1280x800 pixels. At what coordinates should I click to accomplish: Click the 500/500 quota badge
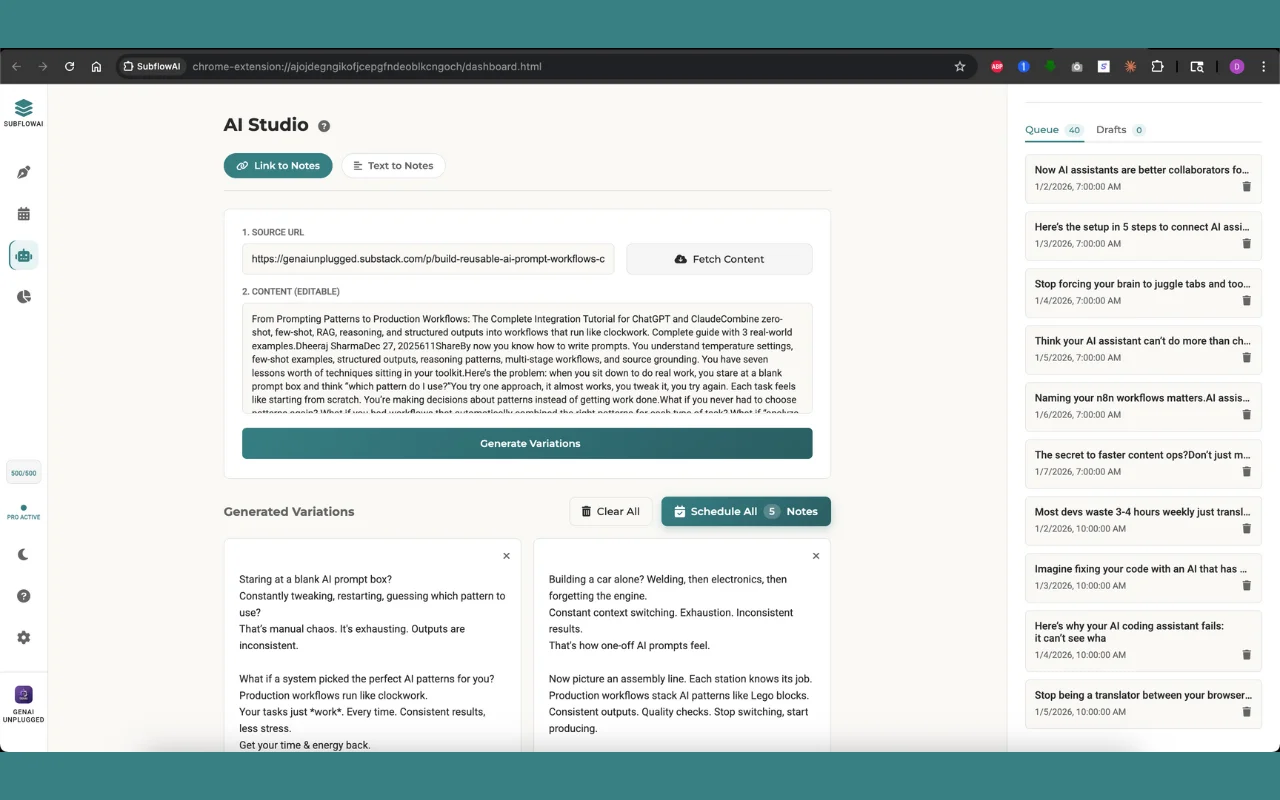[x=23, y=471]
